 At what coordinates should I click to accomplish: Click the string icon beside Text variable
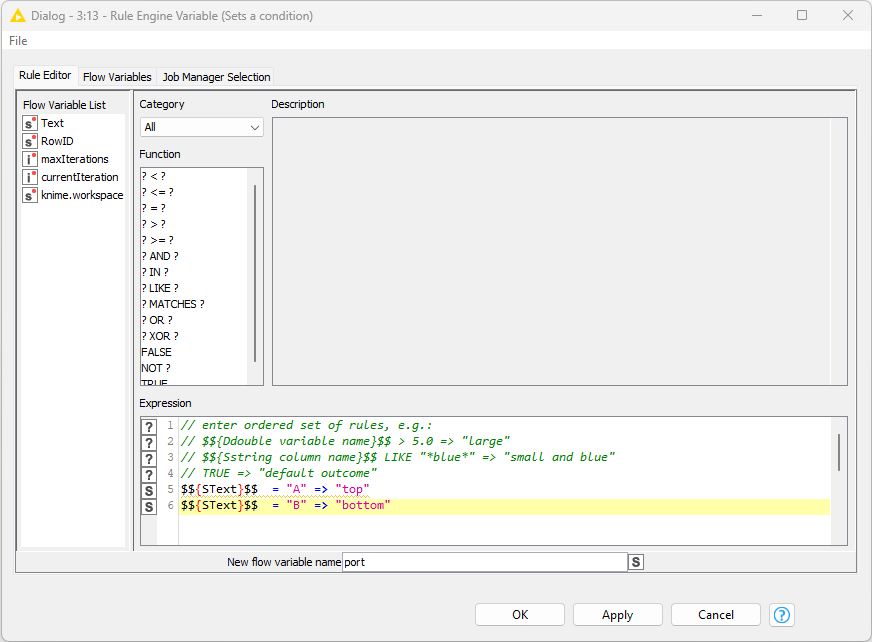(29, 123)
